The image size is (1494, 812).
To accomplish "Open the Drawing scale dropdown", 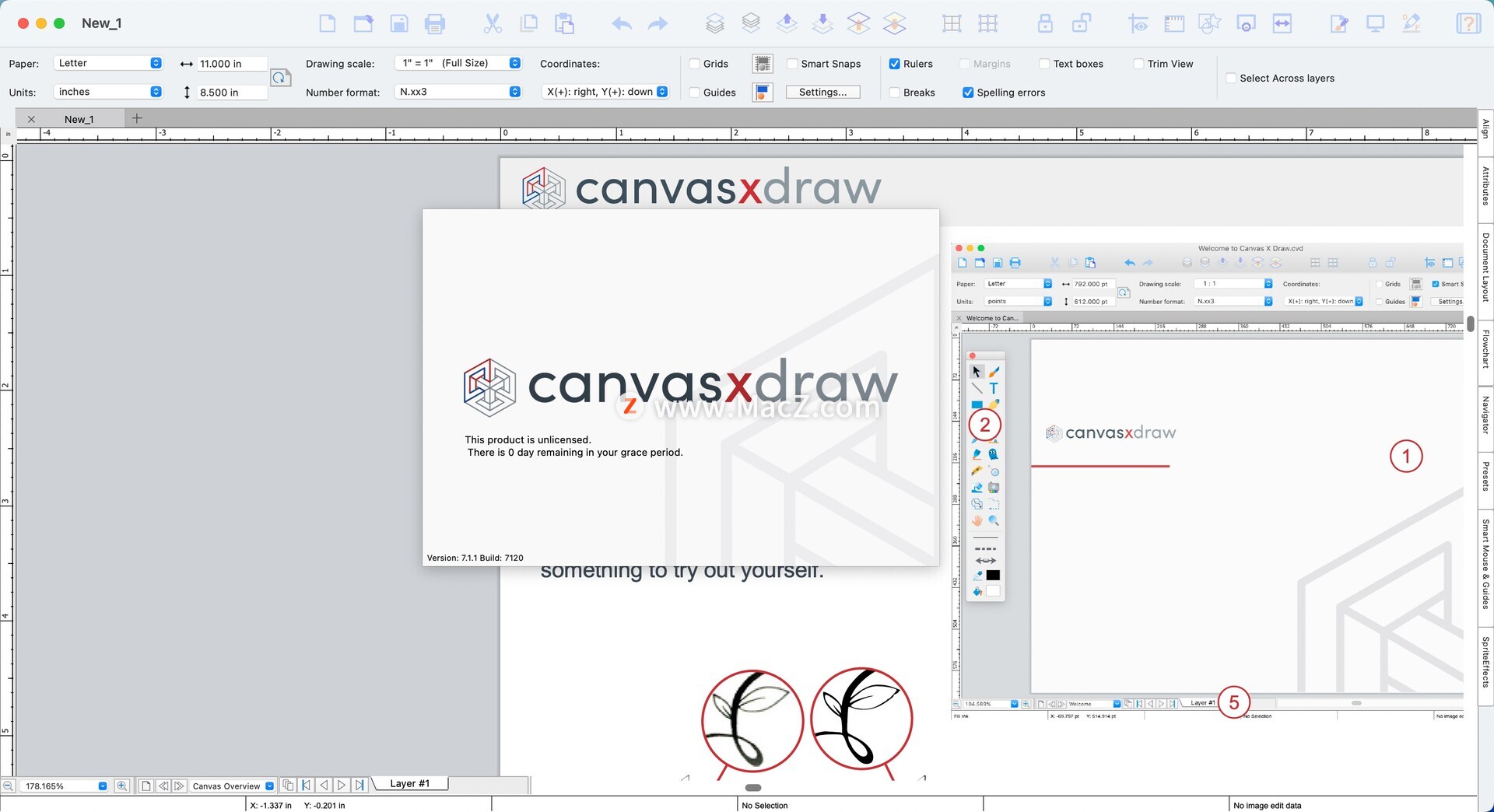I will (458, 63).
